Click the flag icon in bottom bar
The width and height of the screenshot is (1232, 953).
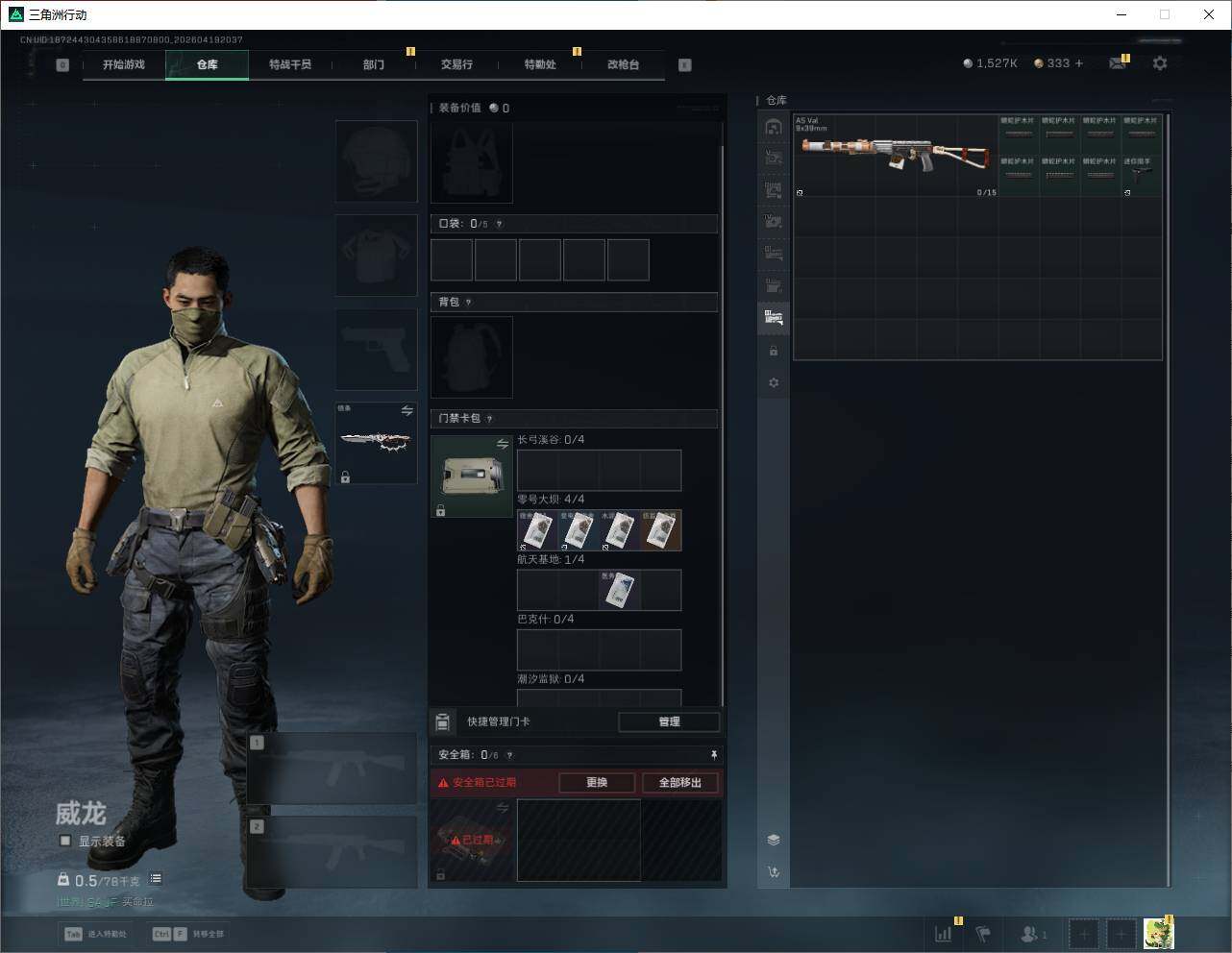pos(983,933)
